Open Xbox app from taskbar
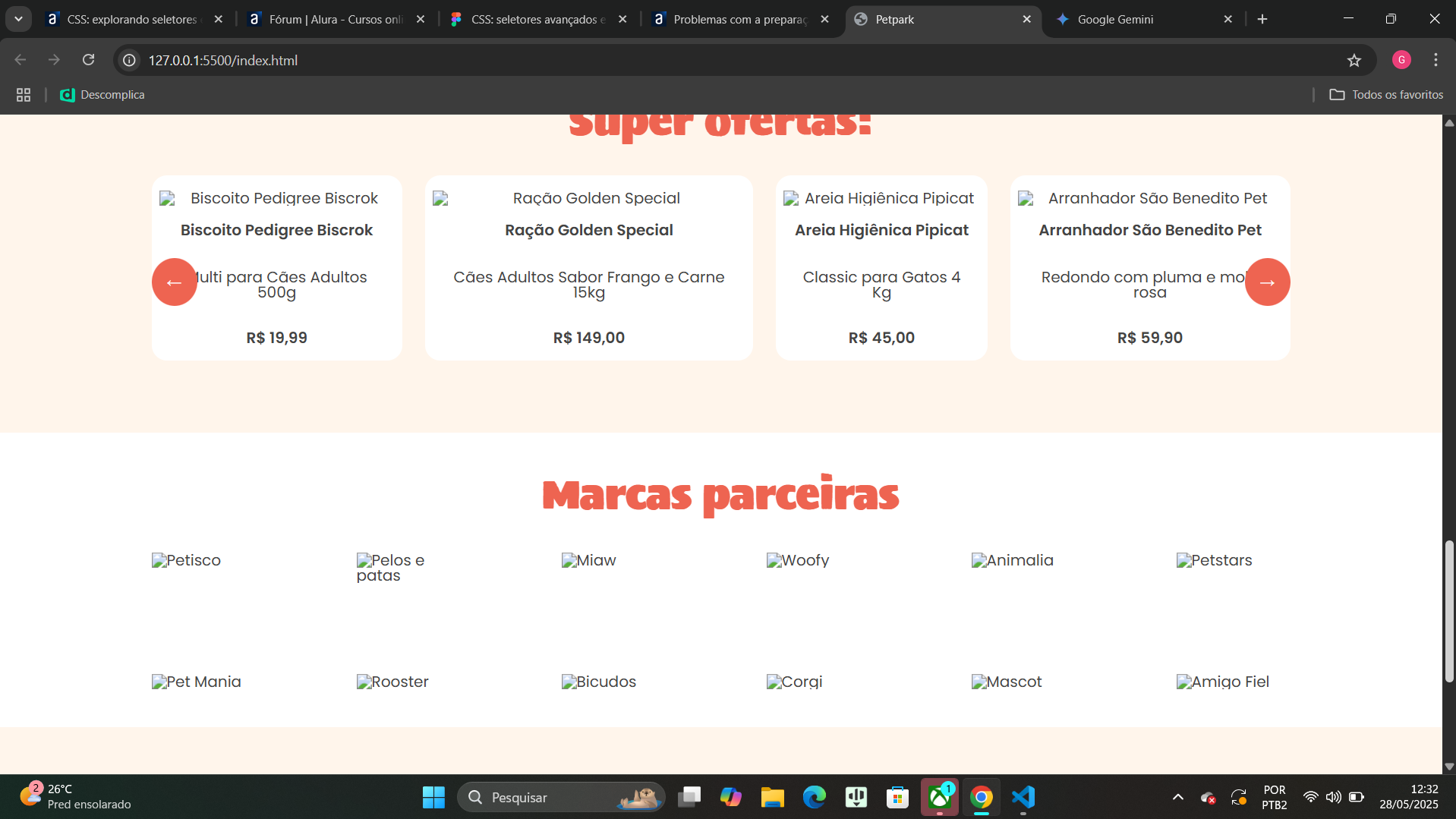This screenshot has height=819, width=1456. tap(940, 797)
